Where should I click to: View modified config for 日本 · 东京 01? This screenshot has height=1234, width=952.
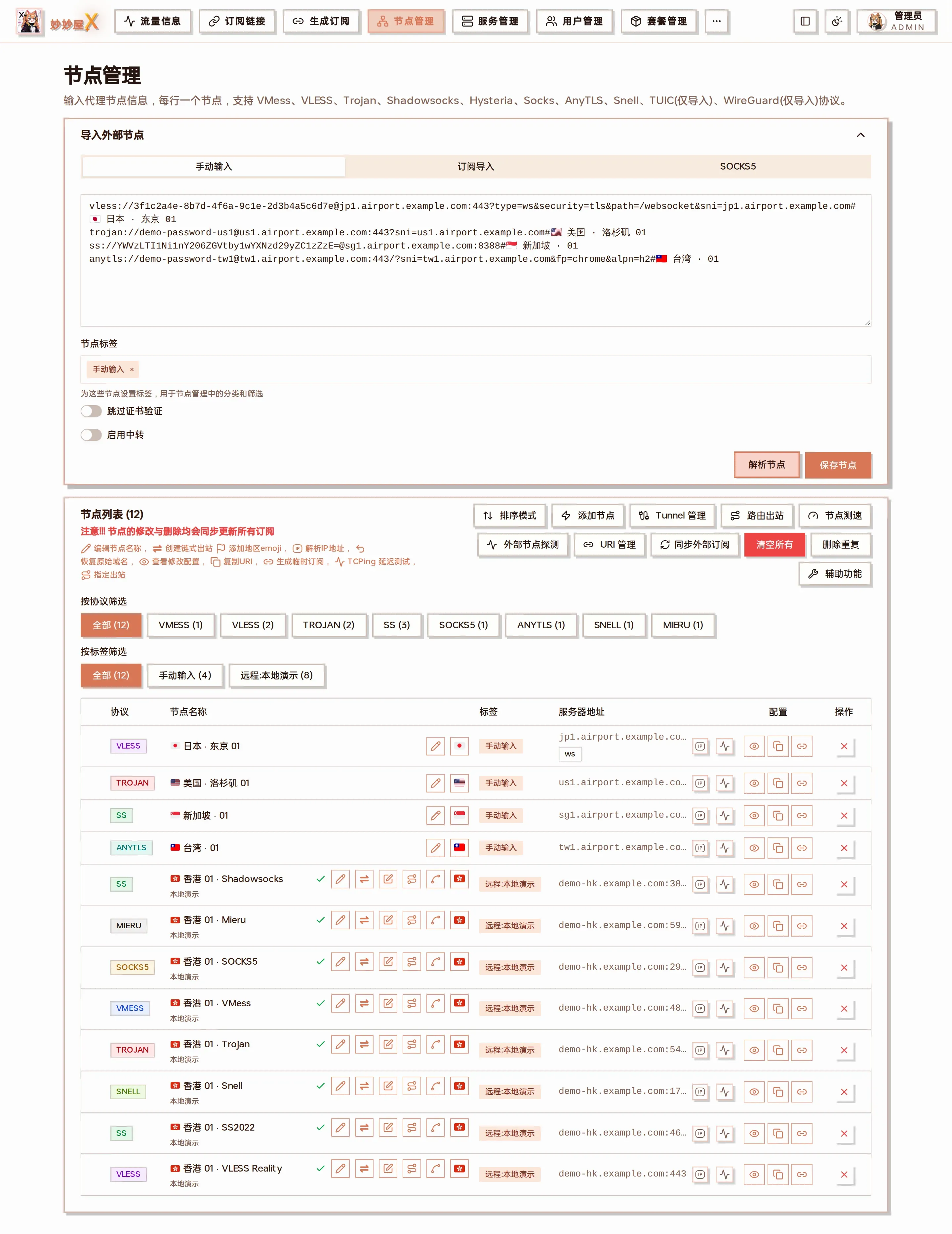(x=754, y=746)
